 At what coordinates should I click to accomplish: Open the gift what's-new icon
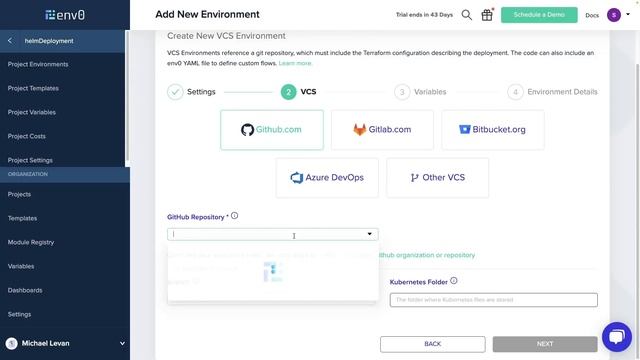click(487, 15)
